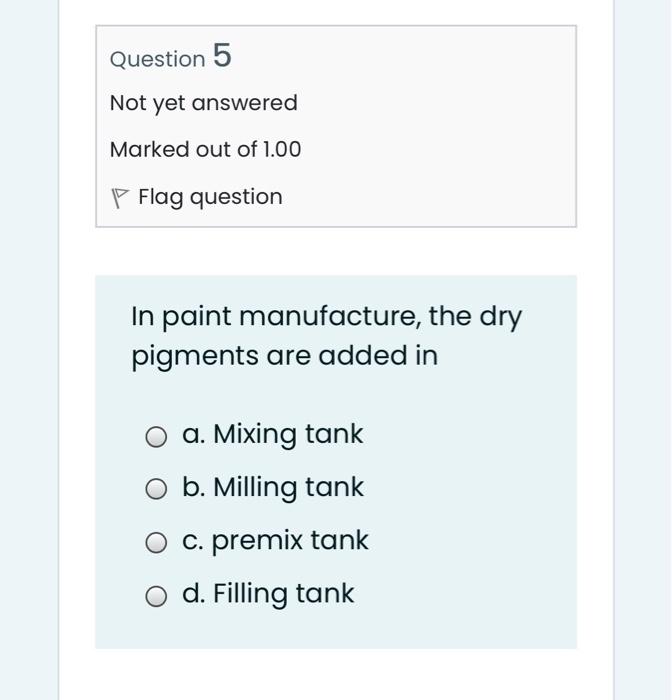Screen dimensions: 672x700
Task: Click the 'Not yet answered' status text
Action: coord(203,103)
